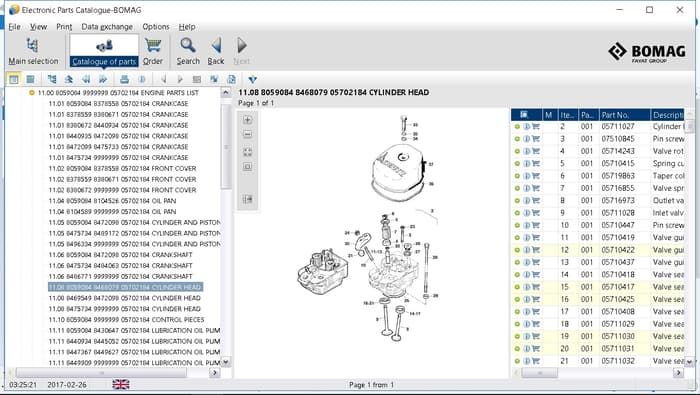Open Main selection tree view
Viewport: 700px width, 395px height.
click(33, 52)
